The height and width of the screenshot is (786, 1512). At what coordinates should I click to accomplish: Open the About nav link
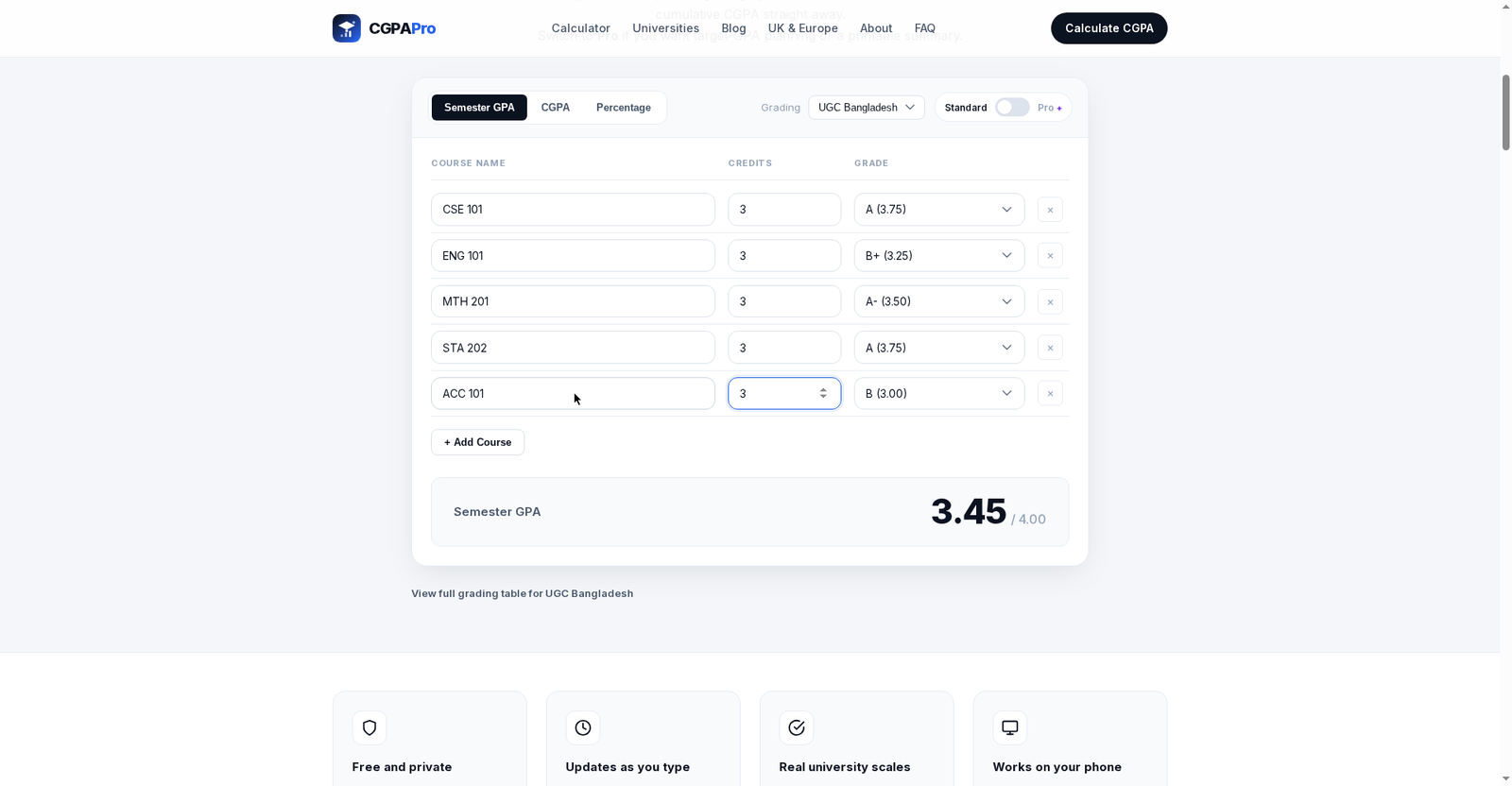click(876, 28)
